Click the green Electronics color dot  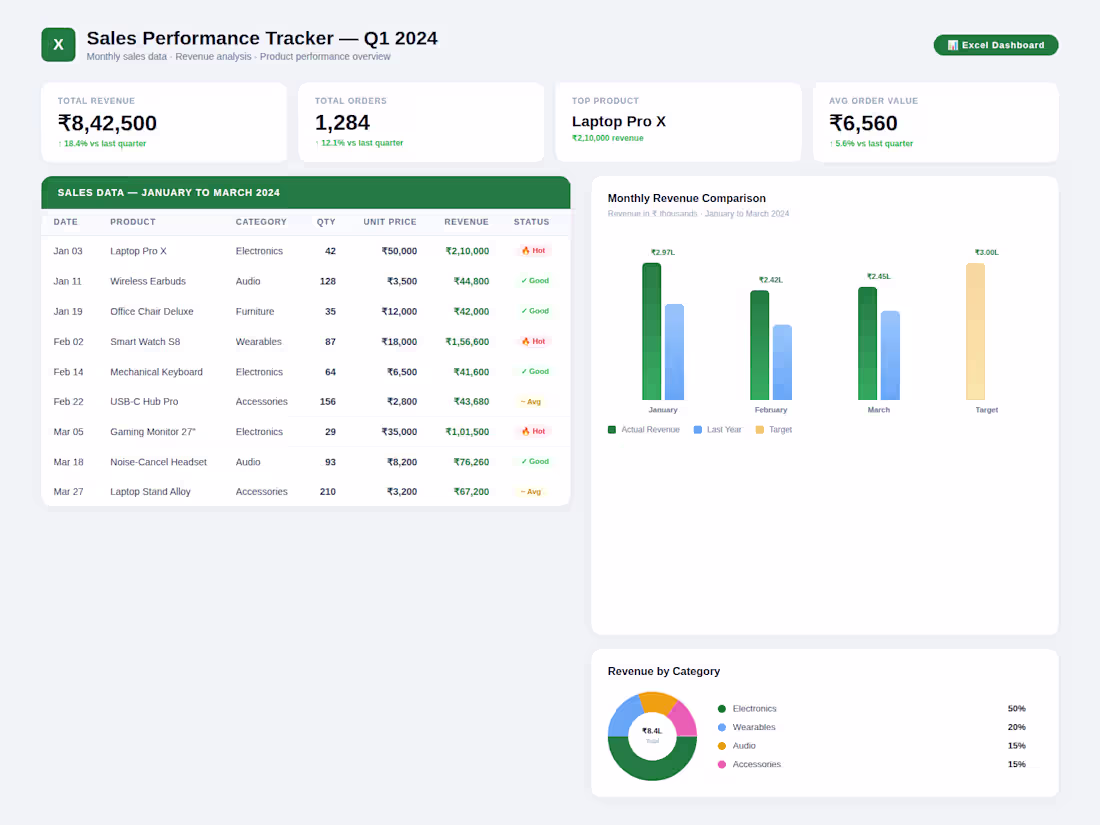tap(721, 708)
